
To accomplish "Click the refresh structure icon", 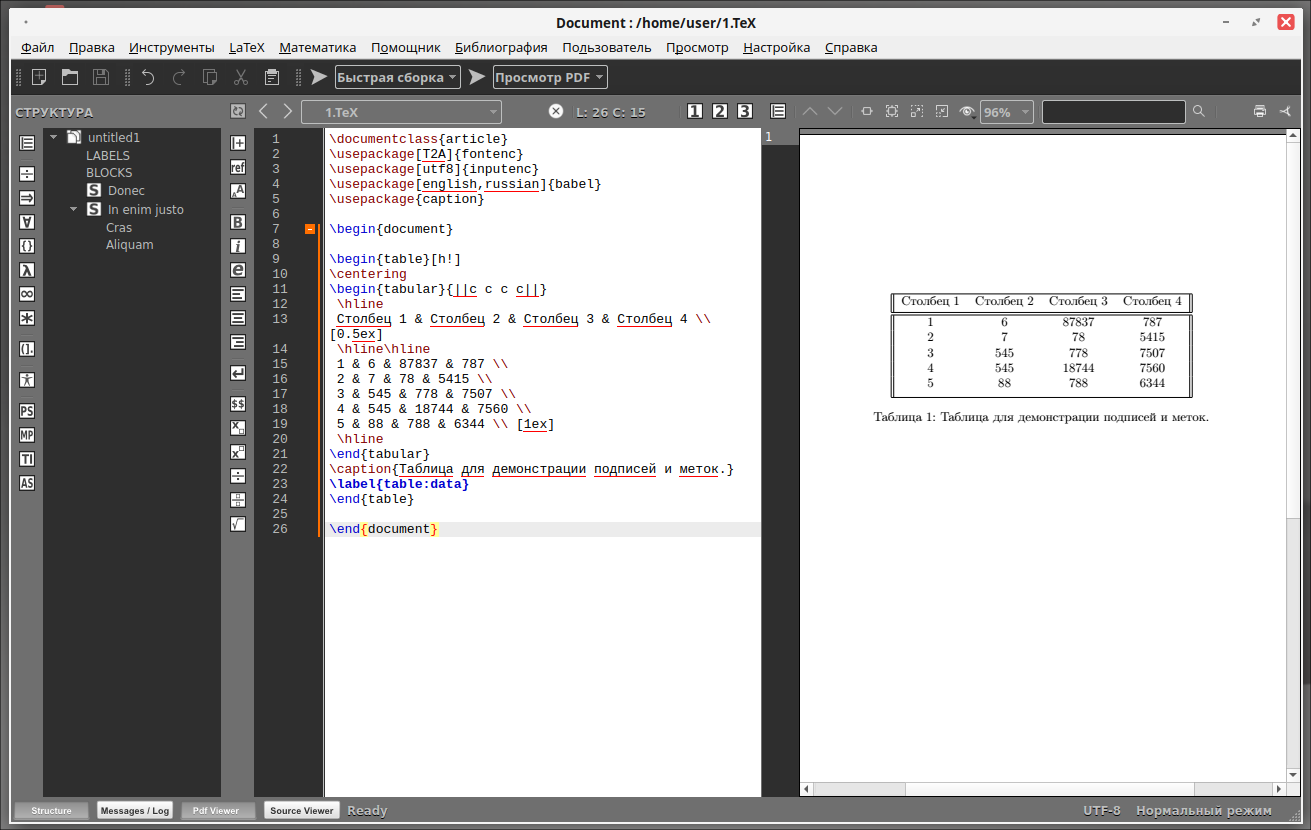I will click(238, 111).
